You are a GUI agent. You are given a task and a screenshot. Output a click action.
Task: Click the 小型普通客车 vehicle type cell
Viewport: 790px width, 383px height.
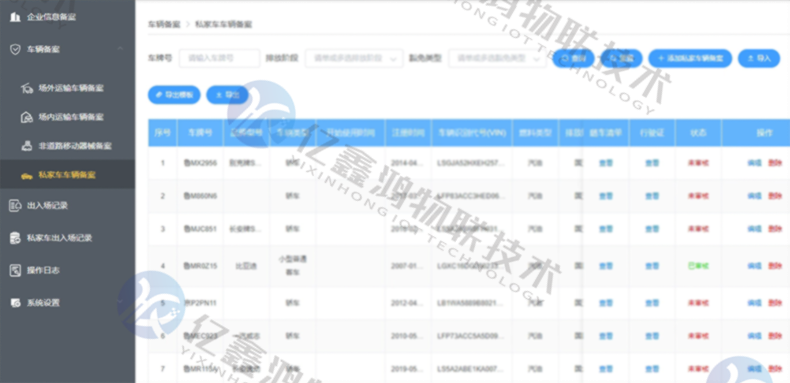click(x=293, y=266)
